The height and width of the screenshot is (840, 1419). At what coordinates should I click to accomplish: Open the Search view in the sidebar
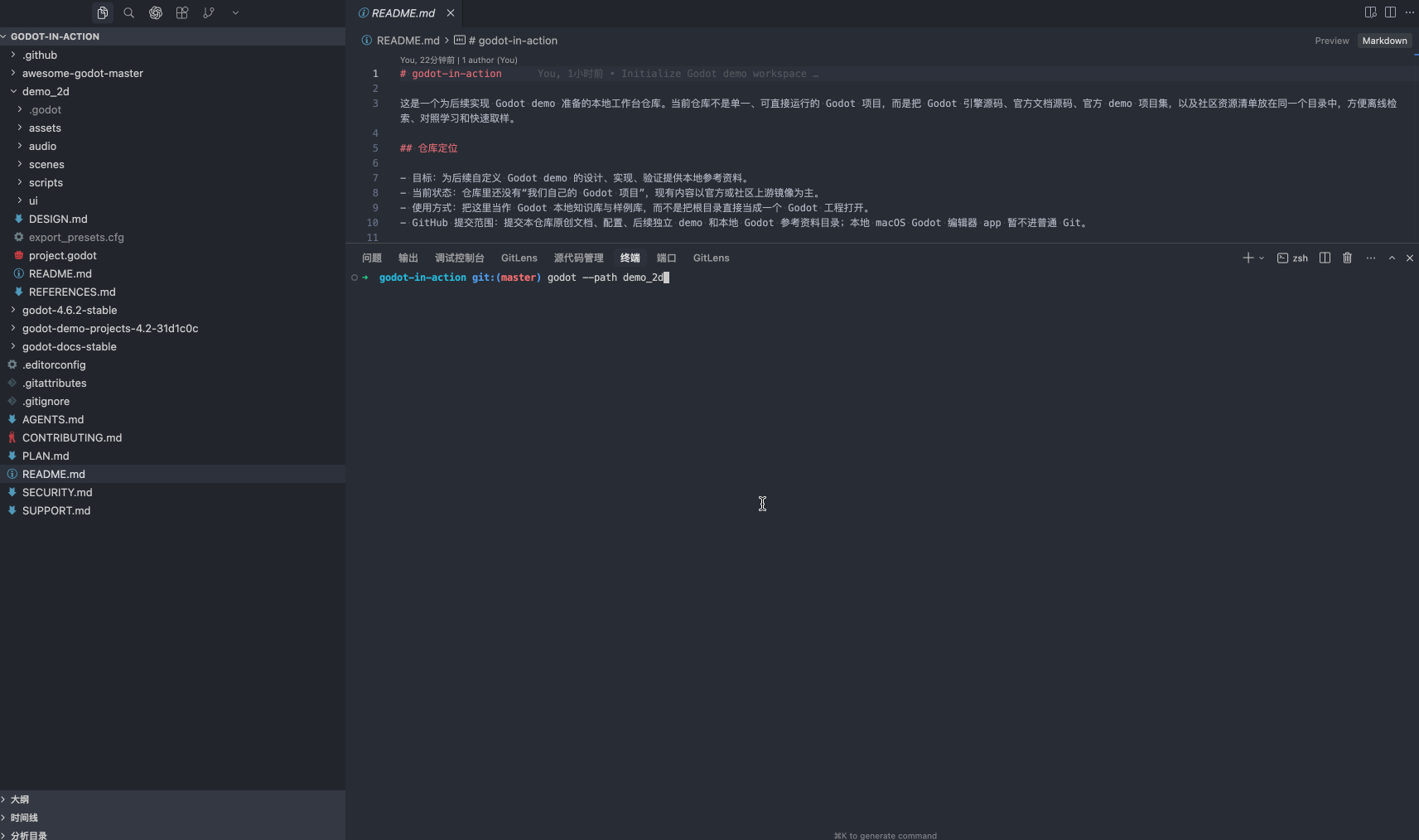point(128,13)
